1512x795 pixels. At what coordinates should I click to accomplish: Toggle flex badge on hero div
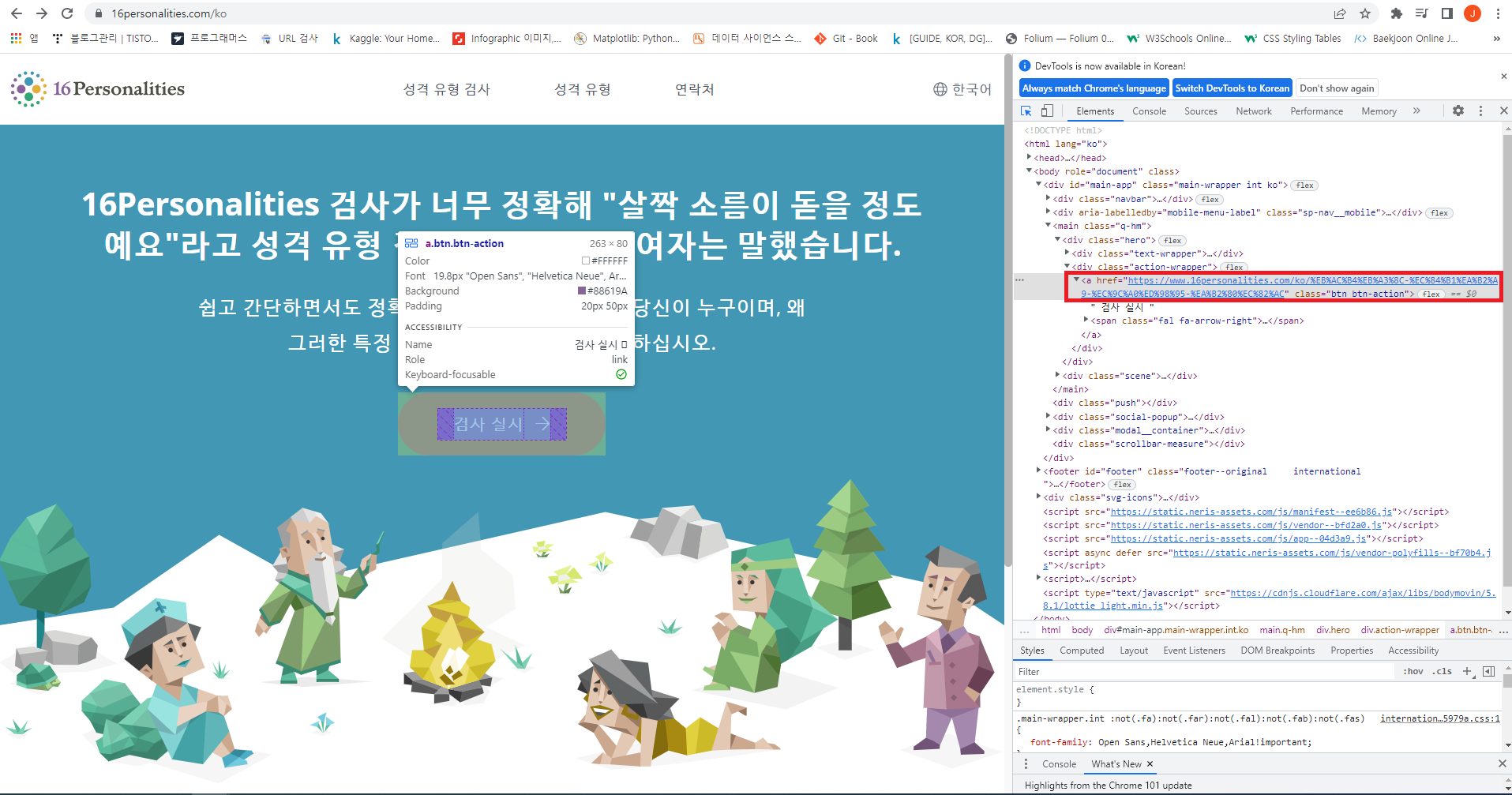(x=1172, y=241)
